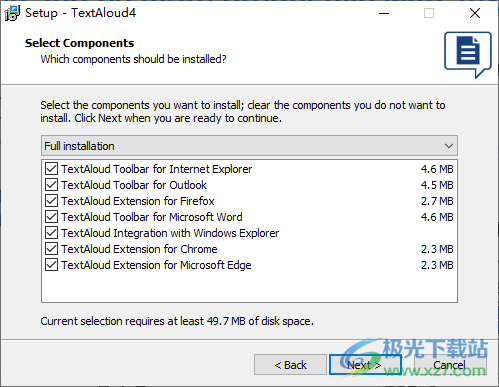499x387 pixels.
Task: Click the 'TextAloud Toolbar for Microsoft Word' label
Action: (x=152, y=217)
